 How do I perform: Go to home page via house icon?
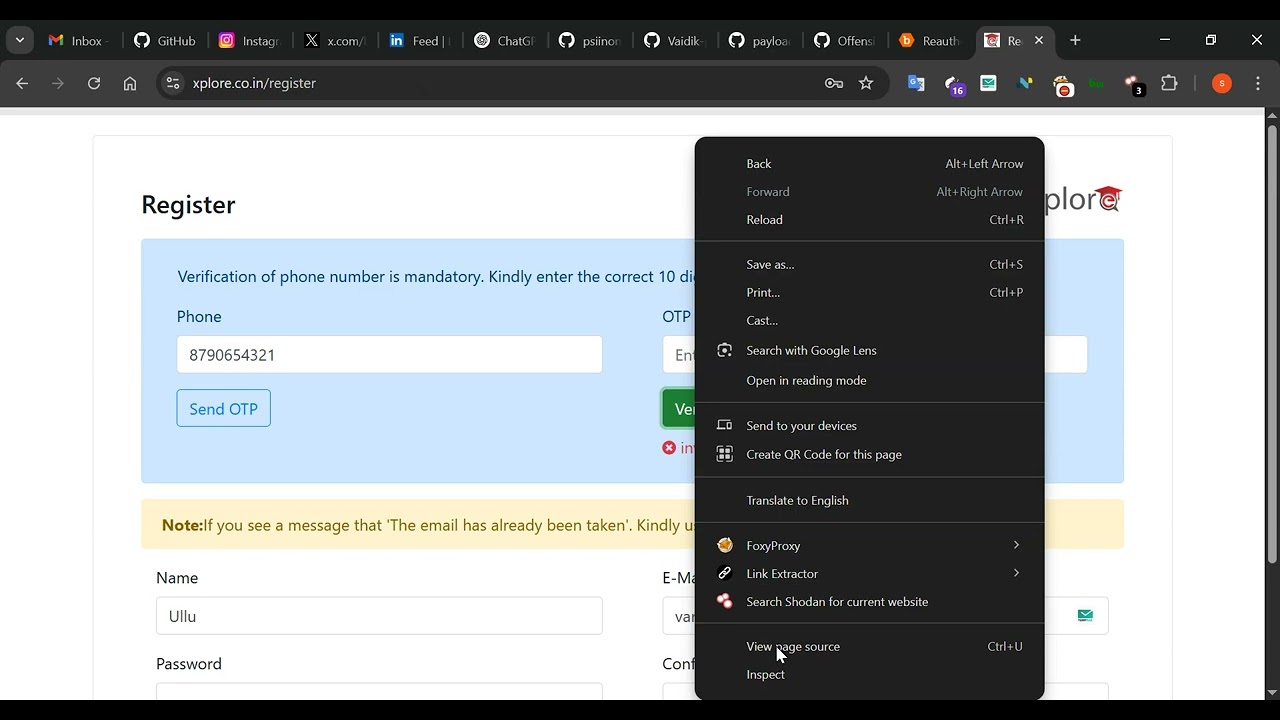pos(130,84)
